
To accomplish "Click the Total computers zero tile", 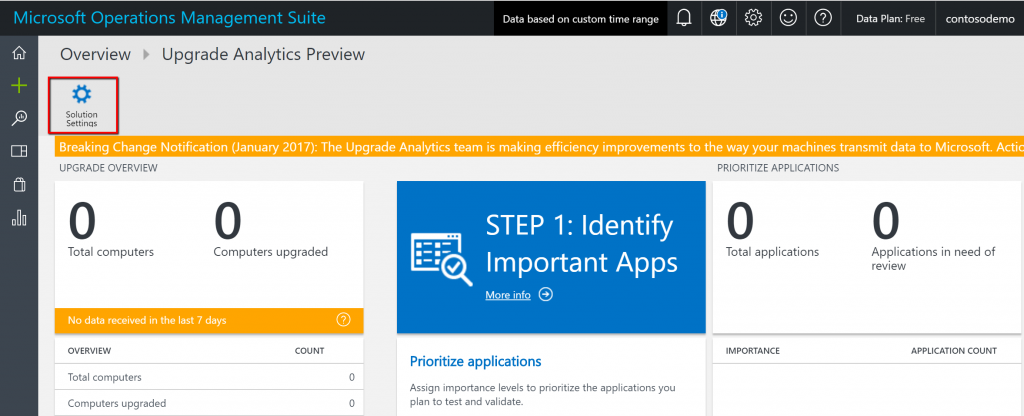I will pyautogui.click(x=111, y=230).
